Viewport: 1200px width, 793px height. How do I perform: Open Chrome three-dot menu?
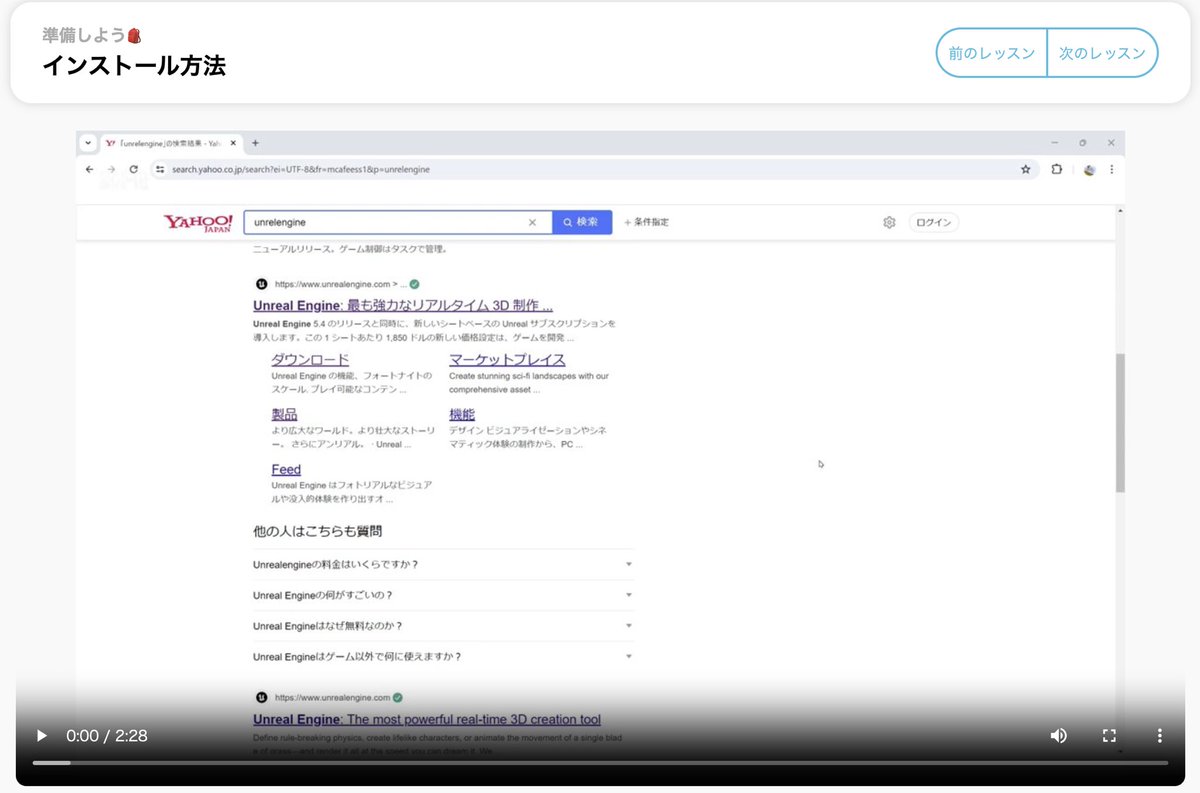coord(1111,169)
